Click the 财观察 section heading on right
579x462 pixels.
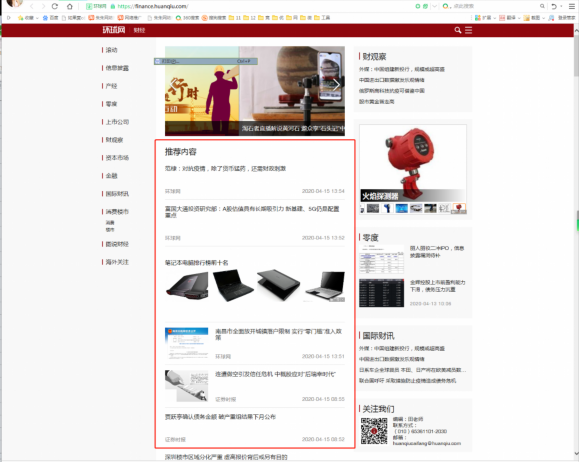(x=374, y=57)
